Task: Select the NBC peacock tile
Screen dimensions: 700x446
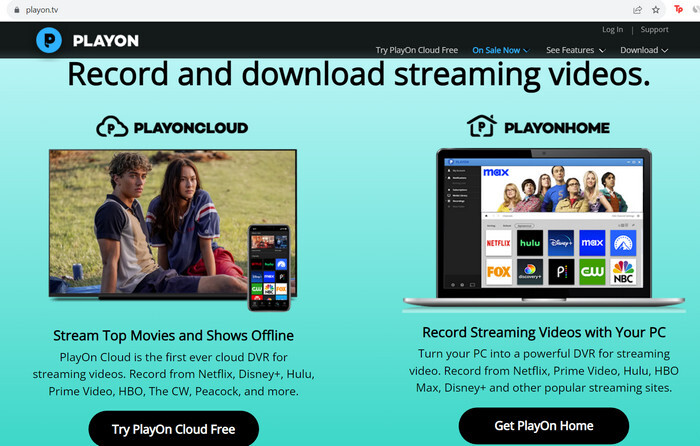Action: [623, 272]
